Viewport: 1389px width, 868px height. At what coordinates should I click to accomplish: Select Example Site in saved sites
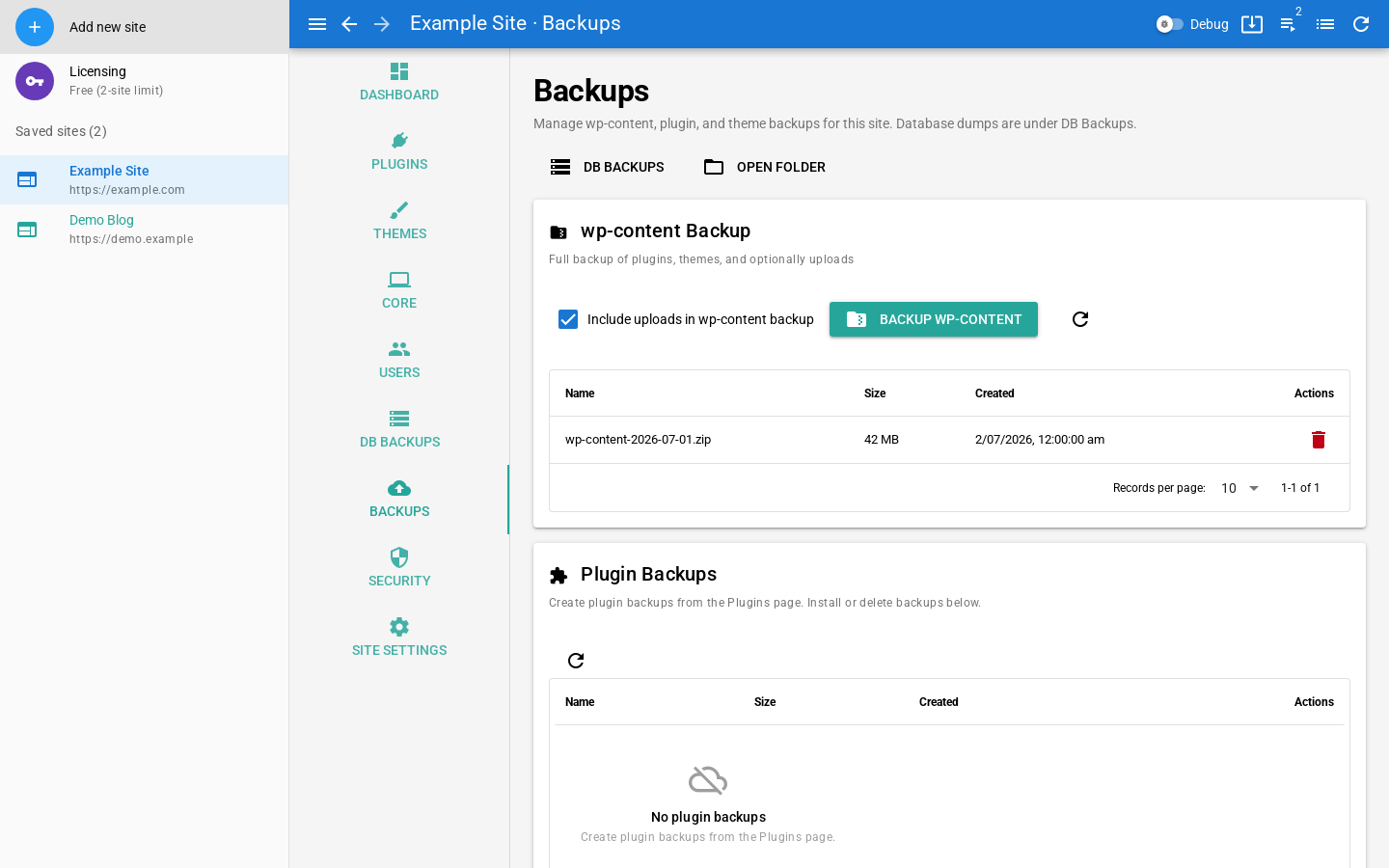pos(145,179)
